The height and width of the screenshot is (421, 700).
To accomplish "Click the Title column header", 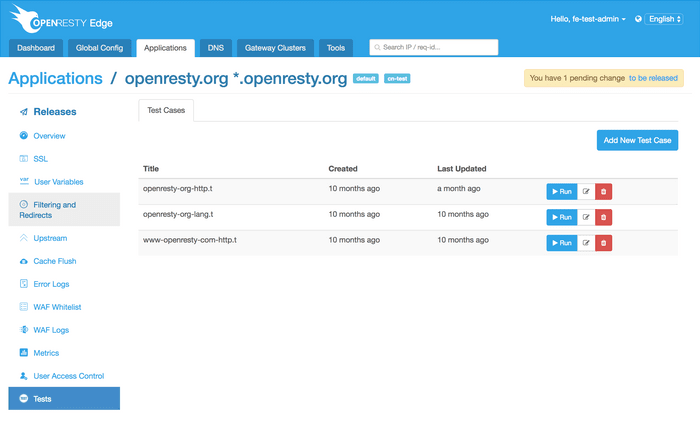I will pos(151,169).
